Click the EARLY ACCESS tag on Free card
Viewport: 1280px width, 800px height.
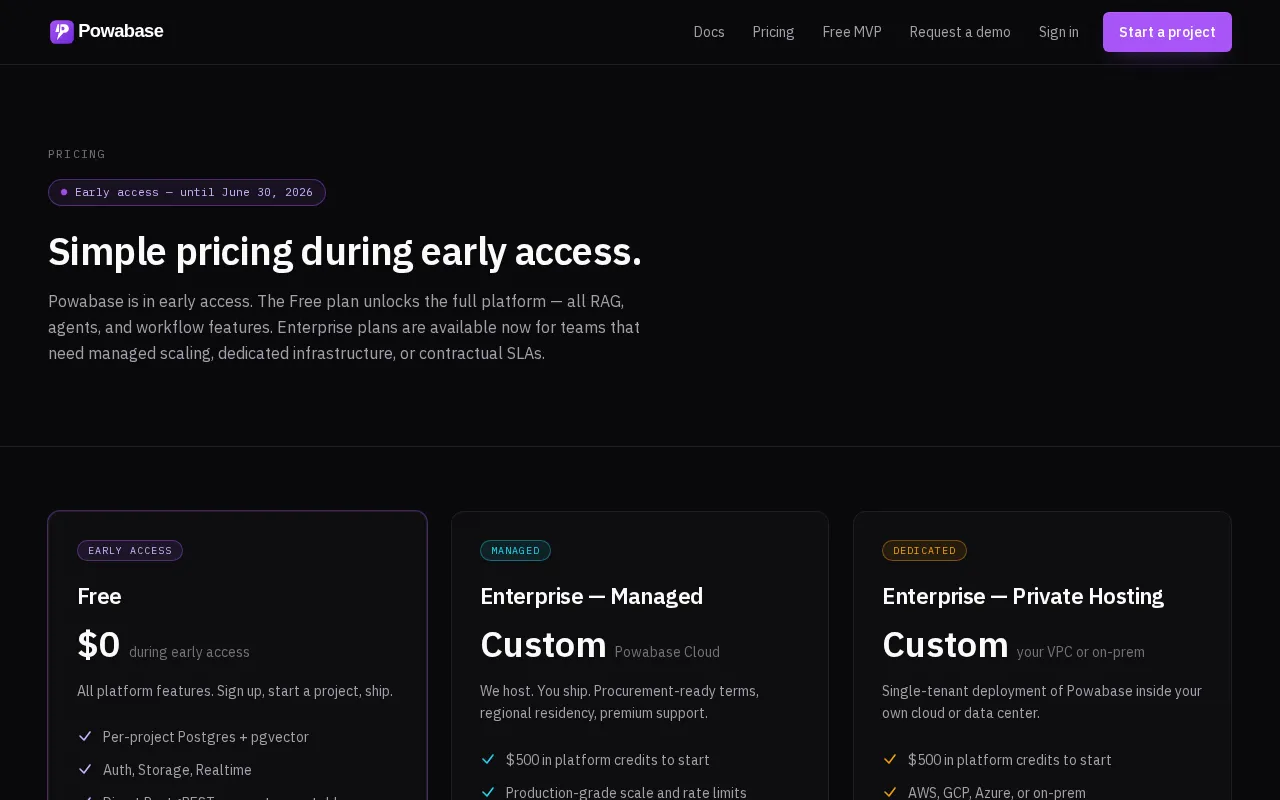click(130, 551)
